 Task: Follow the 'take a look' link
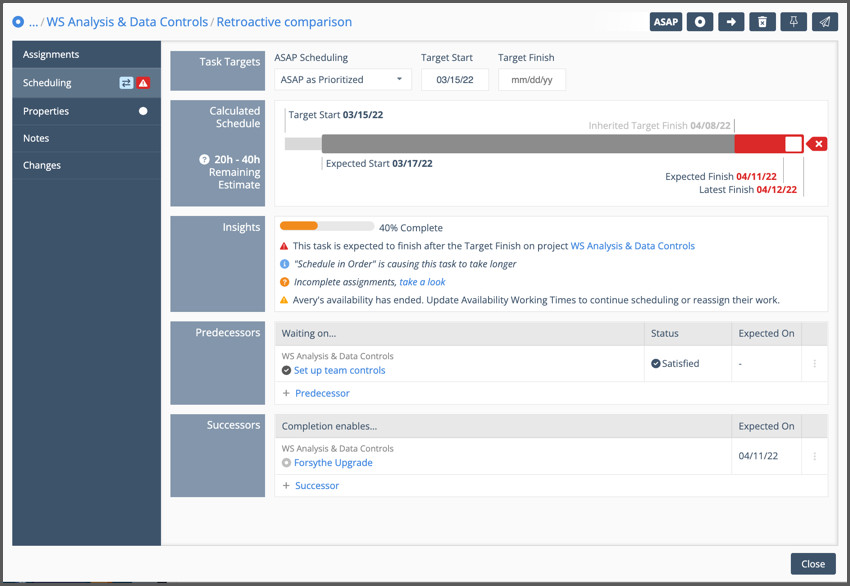tap(422, 282)
